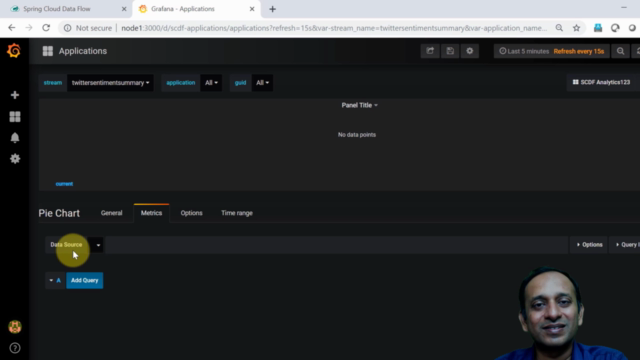Click the Data Source label
This screenshot has width=640, height=360.
tap(66, 244)
